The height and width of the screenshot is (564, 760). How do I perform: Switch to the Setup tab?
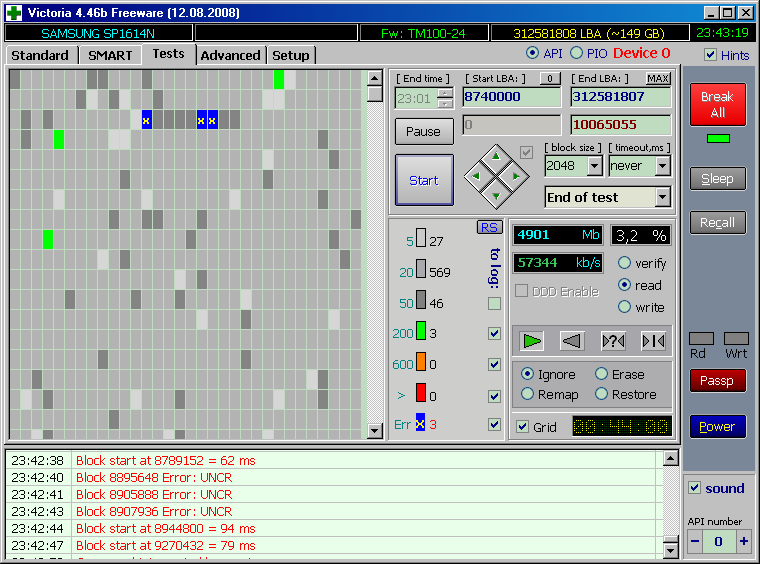[290, 55]
